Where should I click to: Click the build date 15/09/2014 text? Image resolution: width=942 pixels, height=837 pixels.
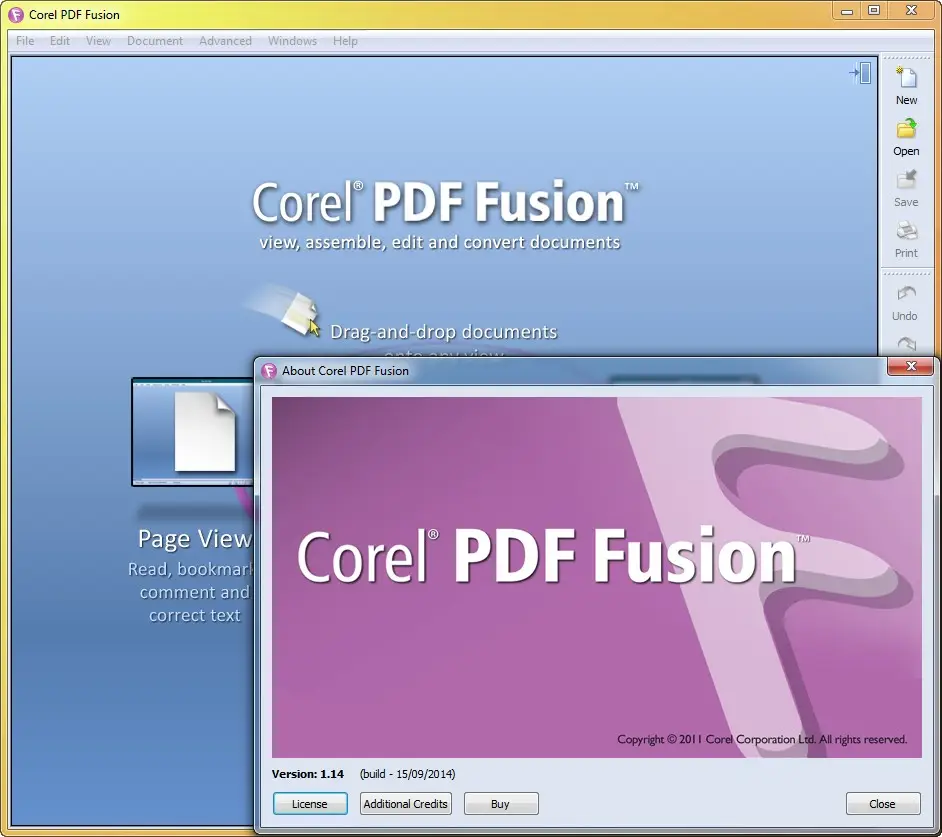tap(407, 774)
